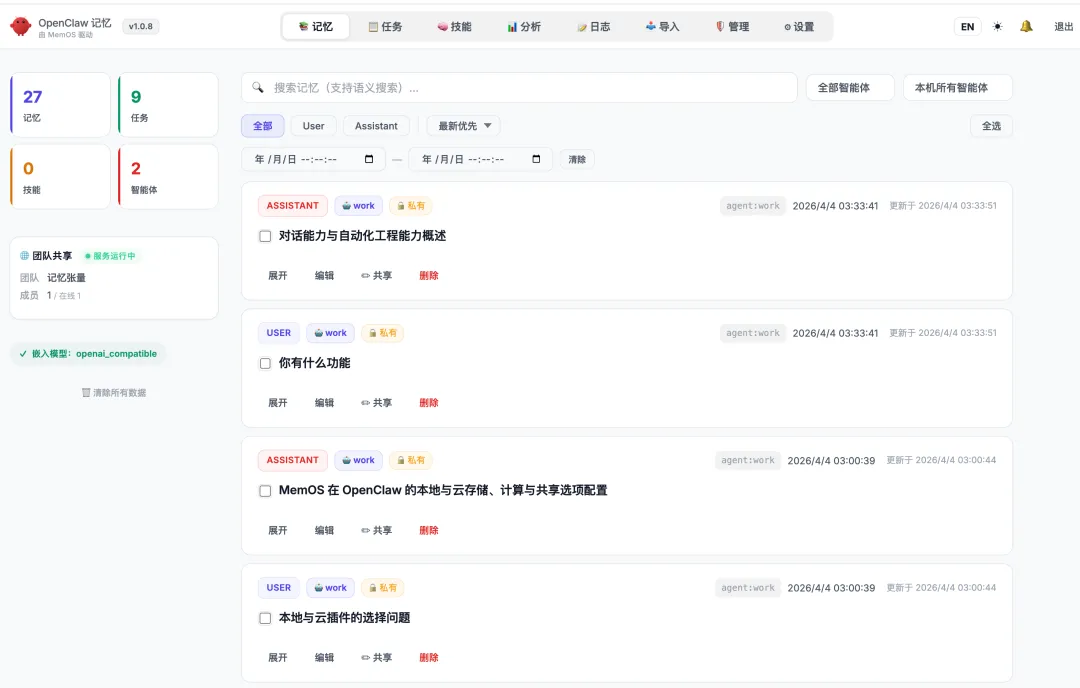Select the checkbox for 对话能力与自动化工程能力概述
Image resolution: width=1080 pixels, height=688 pixels.
[x=265, y=236]
